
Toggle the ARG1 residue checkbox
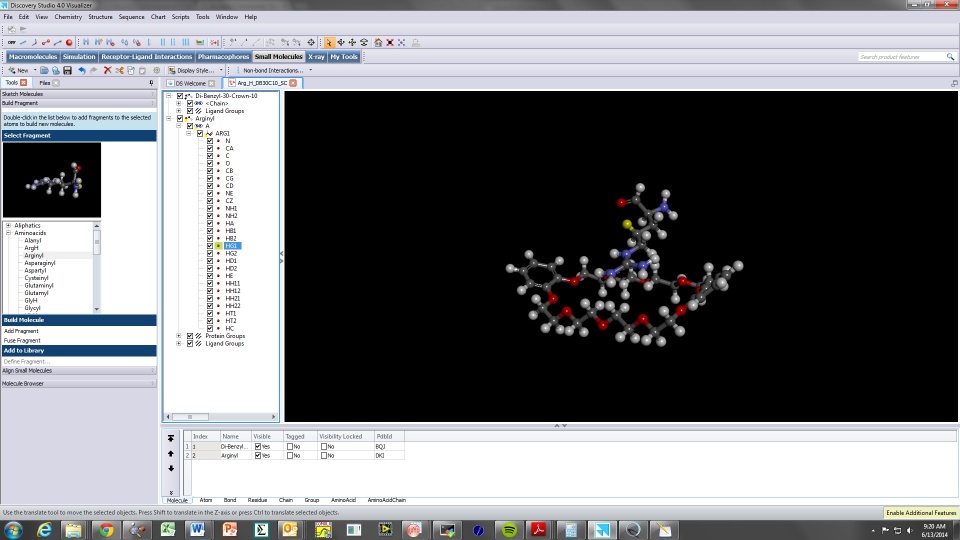[200, 133]
